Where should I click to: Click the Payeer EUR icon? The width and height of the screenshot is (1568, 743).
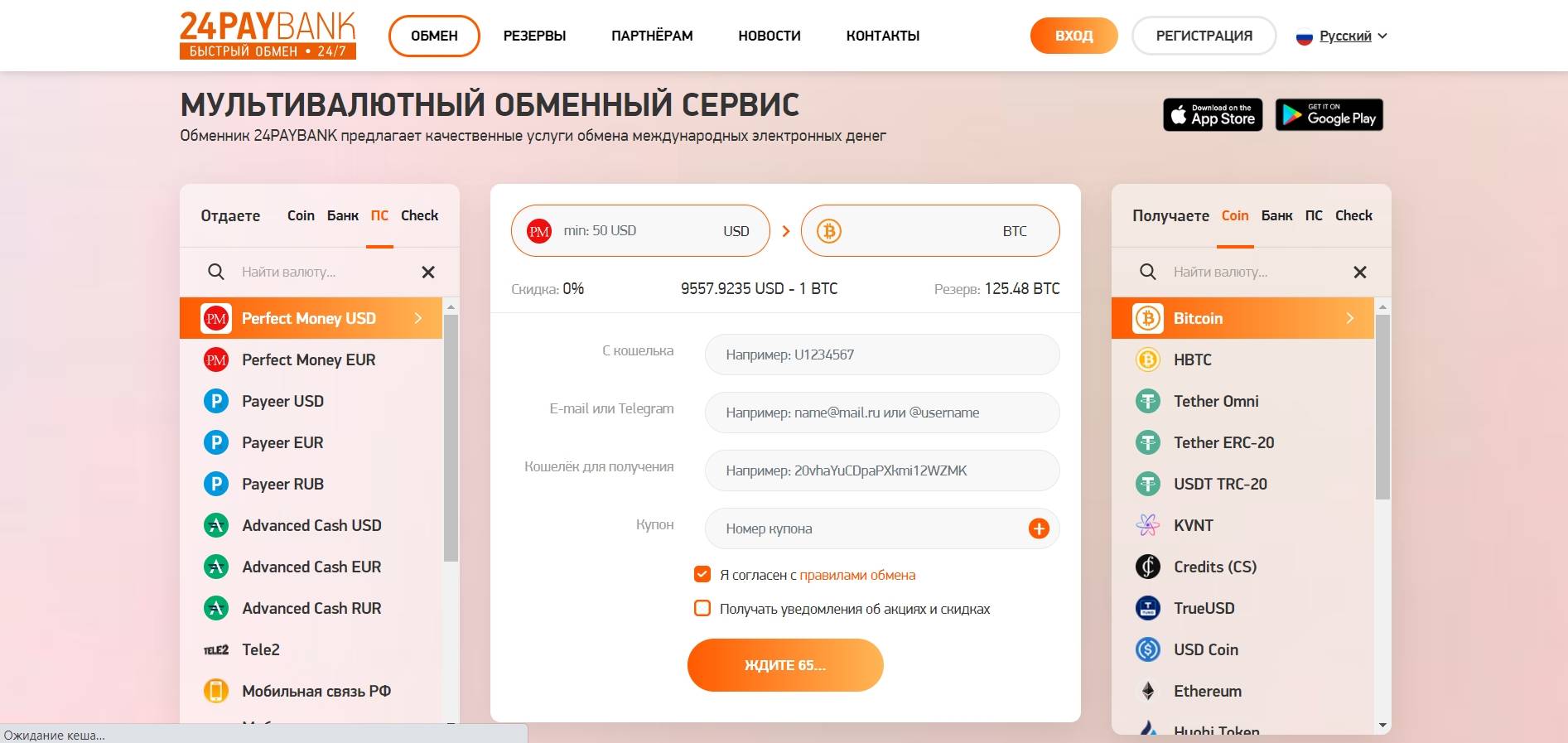click(x=216, y=442)
